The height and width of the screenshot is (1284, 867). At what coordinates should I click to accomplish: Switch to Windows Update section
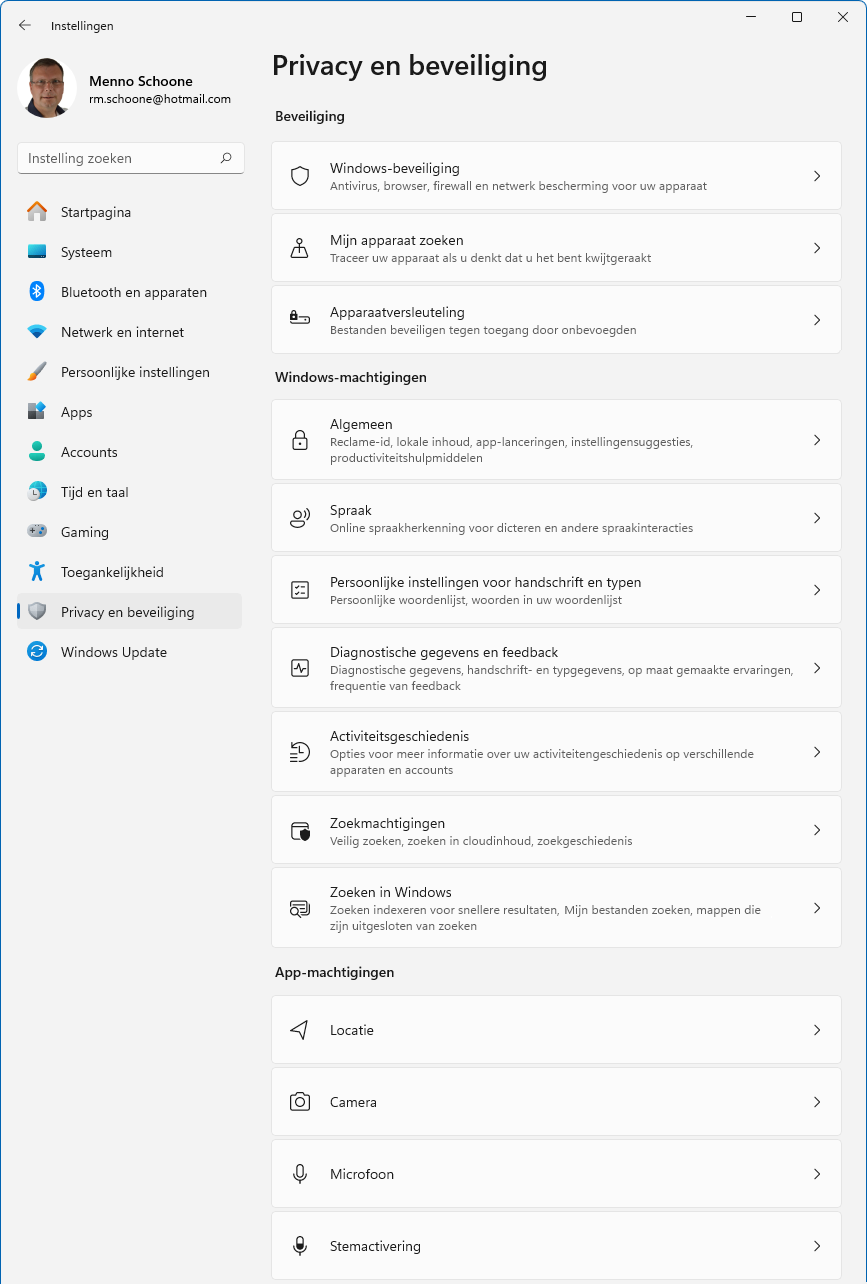(129, 652)
